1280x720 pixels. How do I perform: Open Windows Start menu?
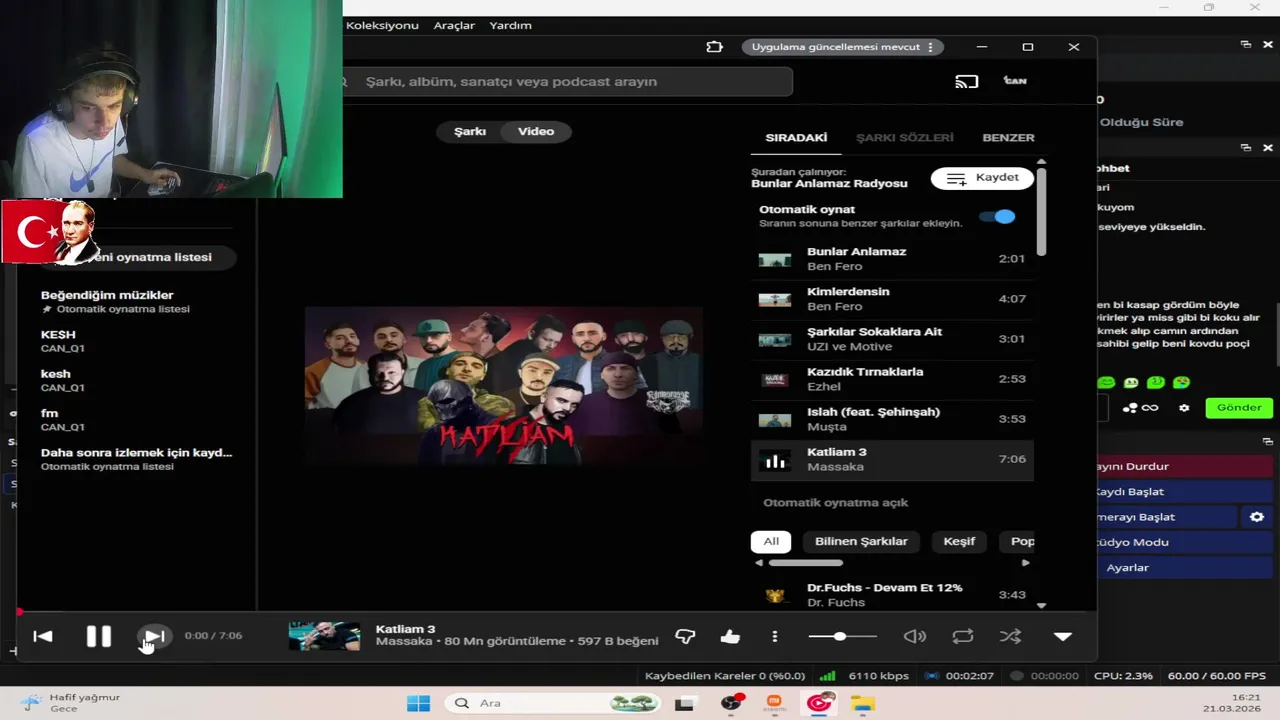(418, 703)
